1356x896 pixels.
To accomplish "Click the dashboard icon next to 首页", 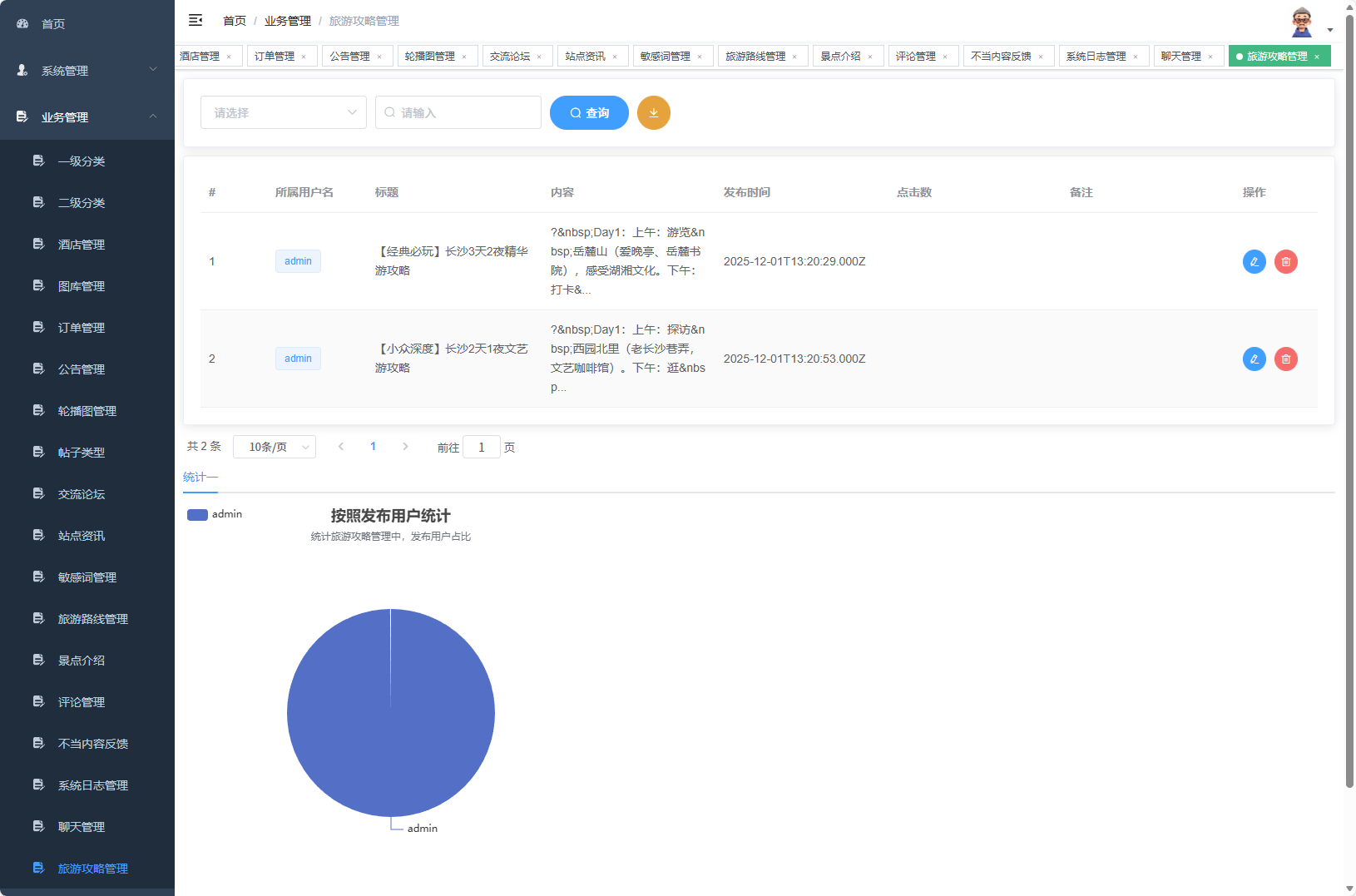I will click(x=22, y=23).
